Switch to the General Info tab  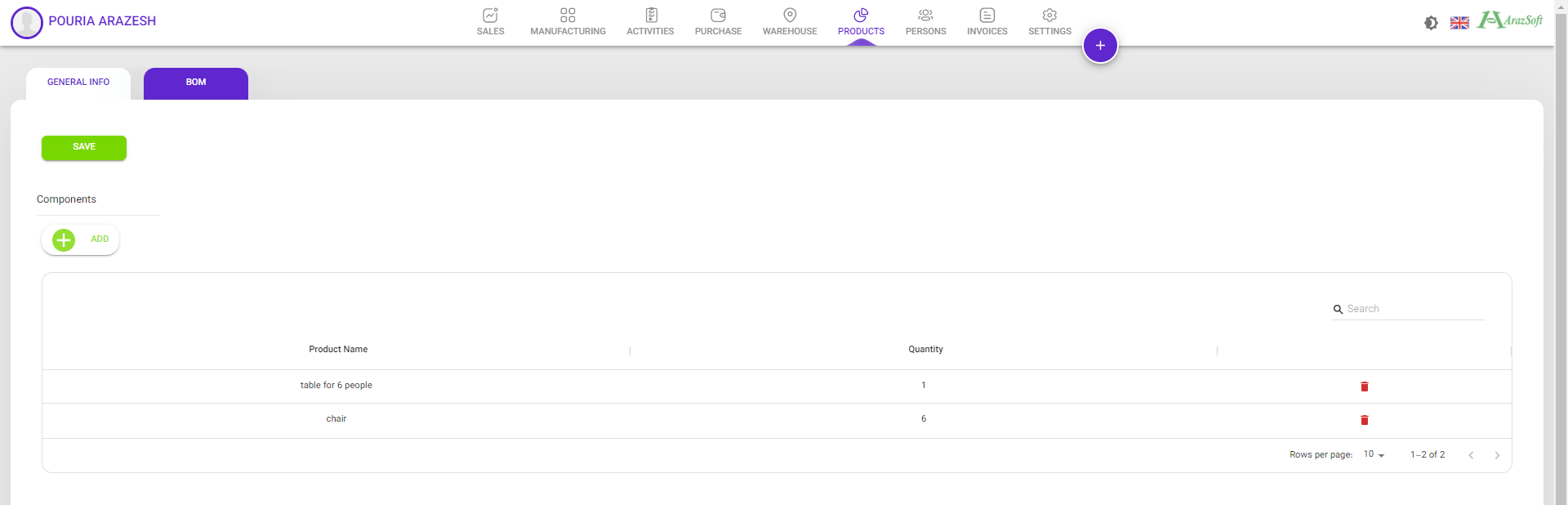pyautogui.click(x=78, y=83)
